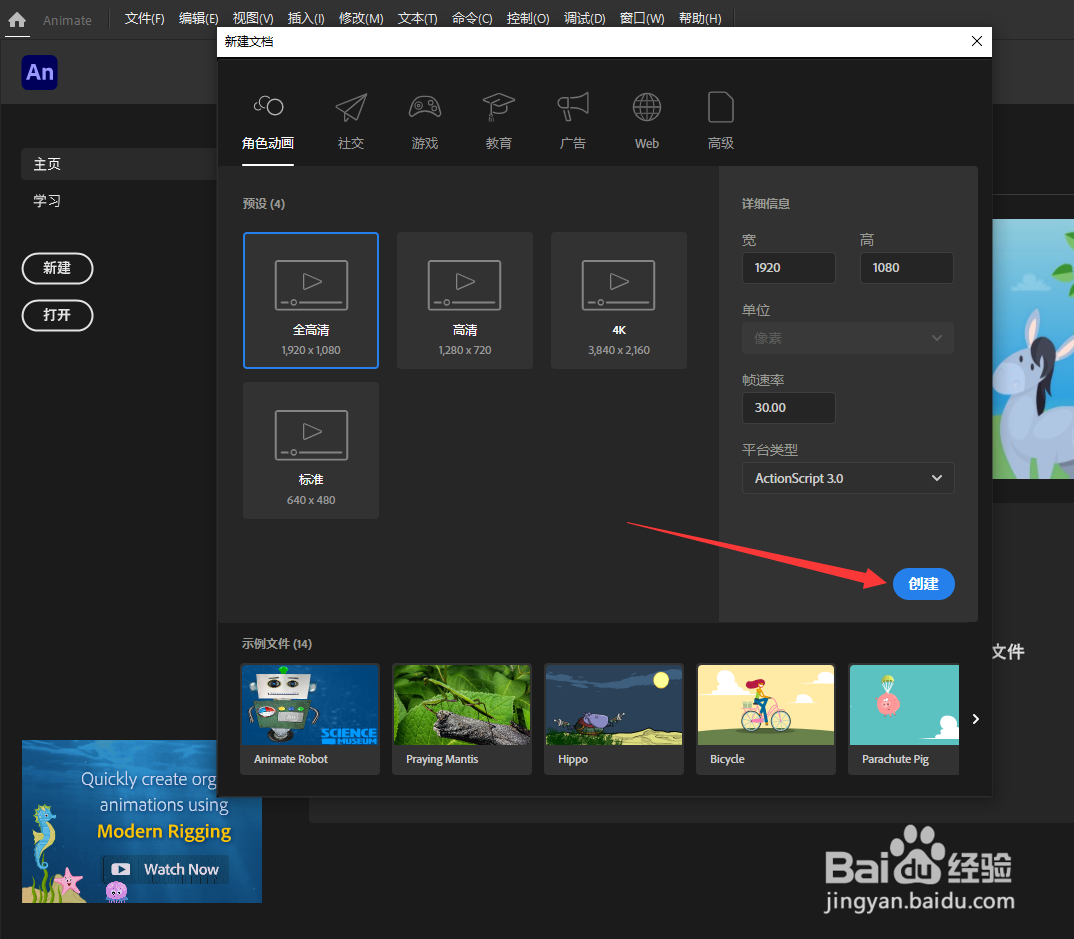This screenshot has width=1074, height=939.
Task: Click Watch Now on Modern Rigging banner
Action: click(165, 869)
